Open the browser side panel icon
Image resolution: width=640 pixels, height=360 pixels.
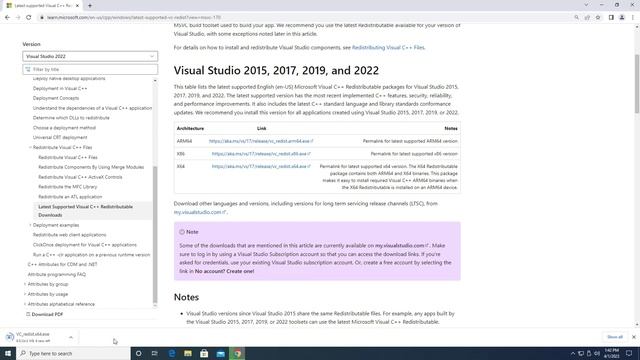pyautogui.click(x=611, y=18)
